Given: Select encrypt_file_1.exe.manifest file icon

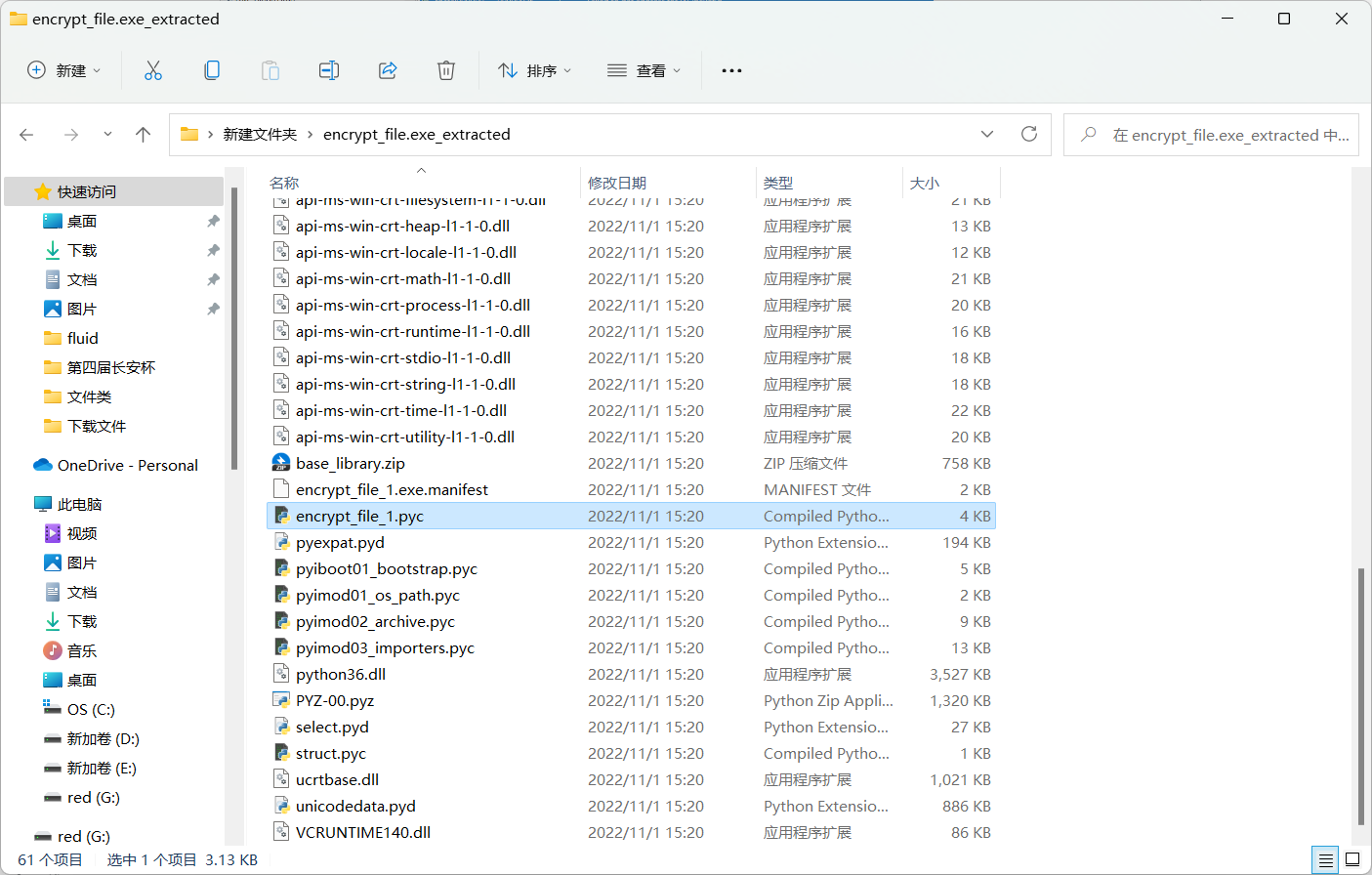Looking at the screenshot, I should 281,489.
